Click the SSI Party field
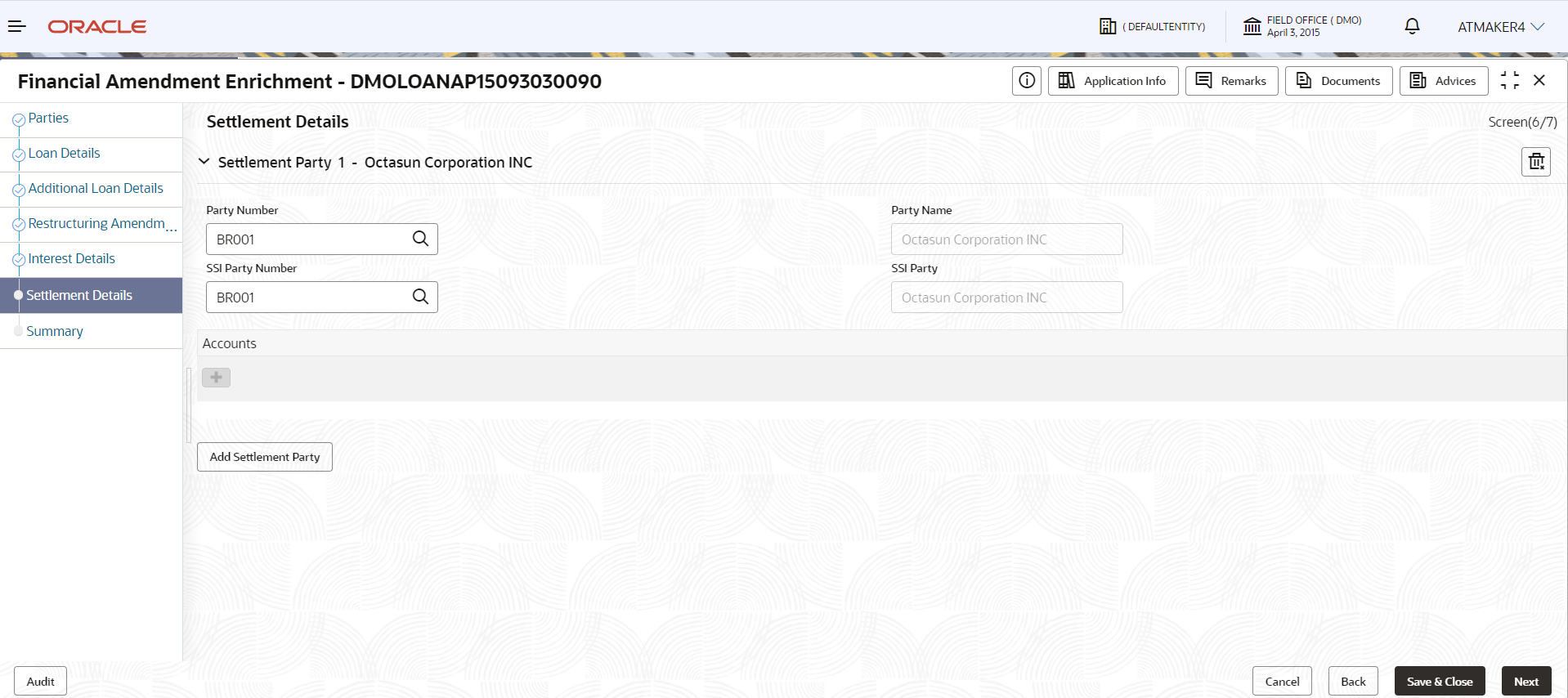 [1006, 298]
